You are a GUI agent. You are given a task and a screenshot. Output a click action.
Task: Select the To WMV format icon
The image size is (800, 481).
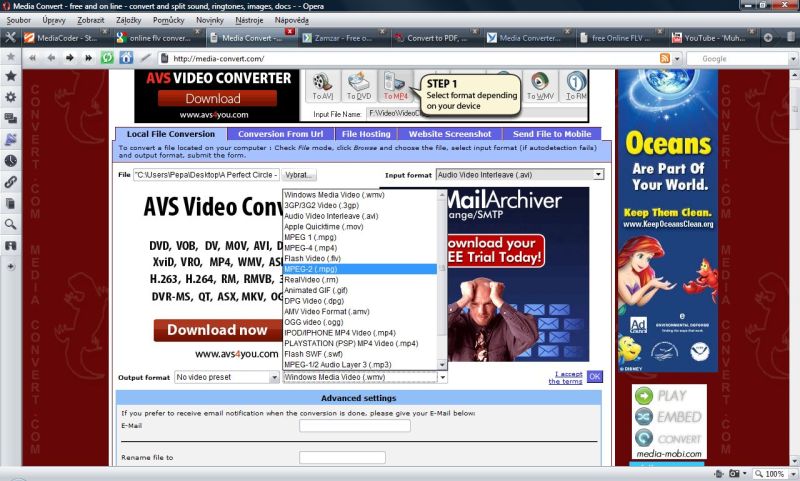[x=540, y=86]
